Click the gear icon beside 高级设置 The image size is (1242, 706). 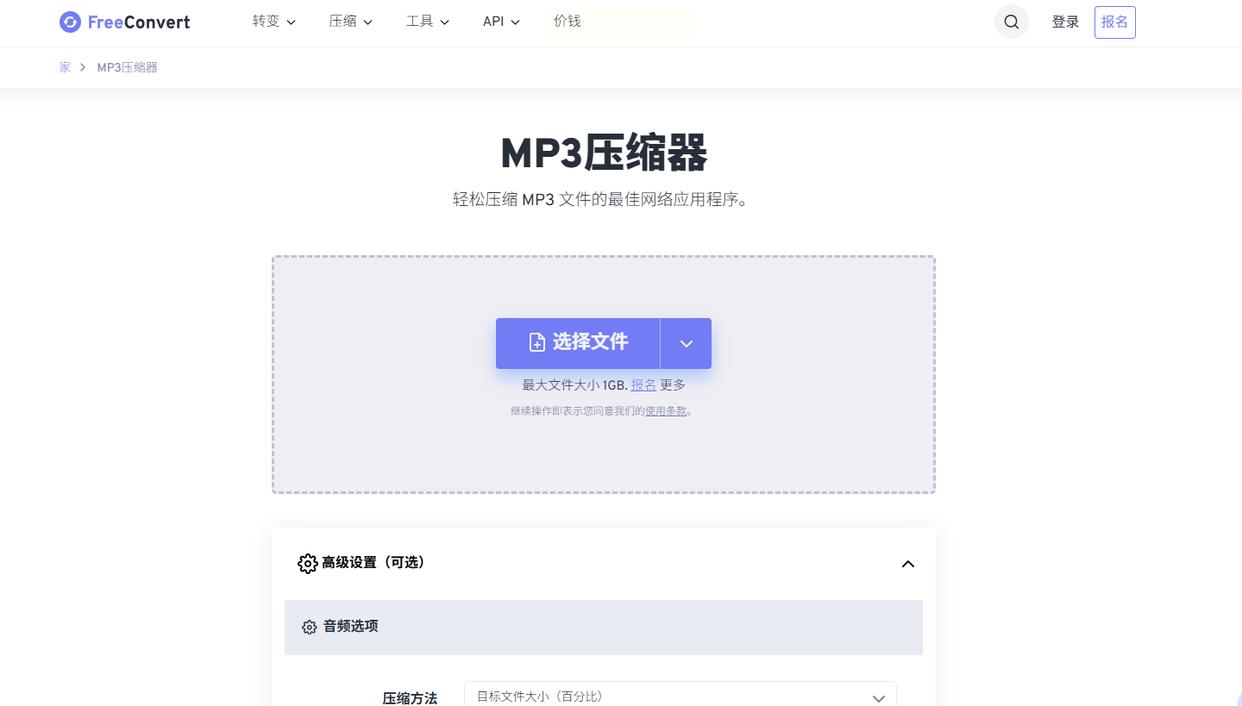[x=308, y=564]
